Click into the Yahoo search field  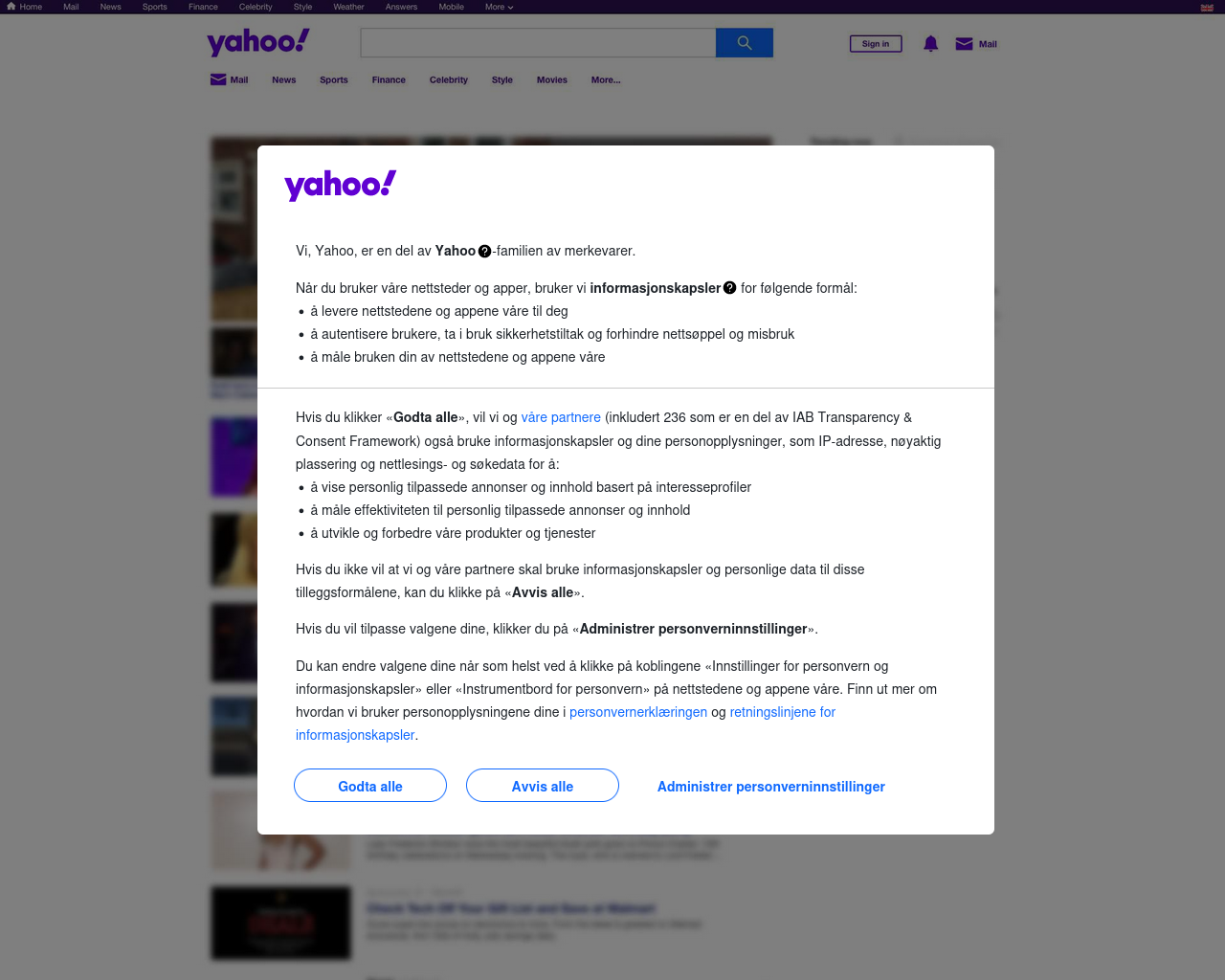[x=538, y=43]
